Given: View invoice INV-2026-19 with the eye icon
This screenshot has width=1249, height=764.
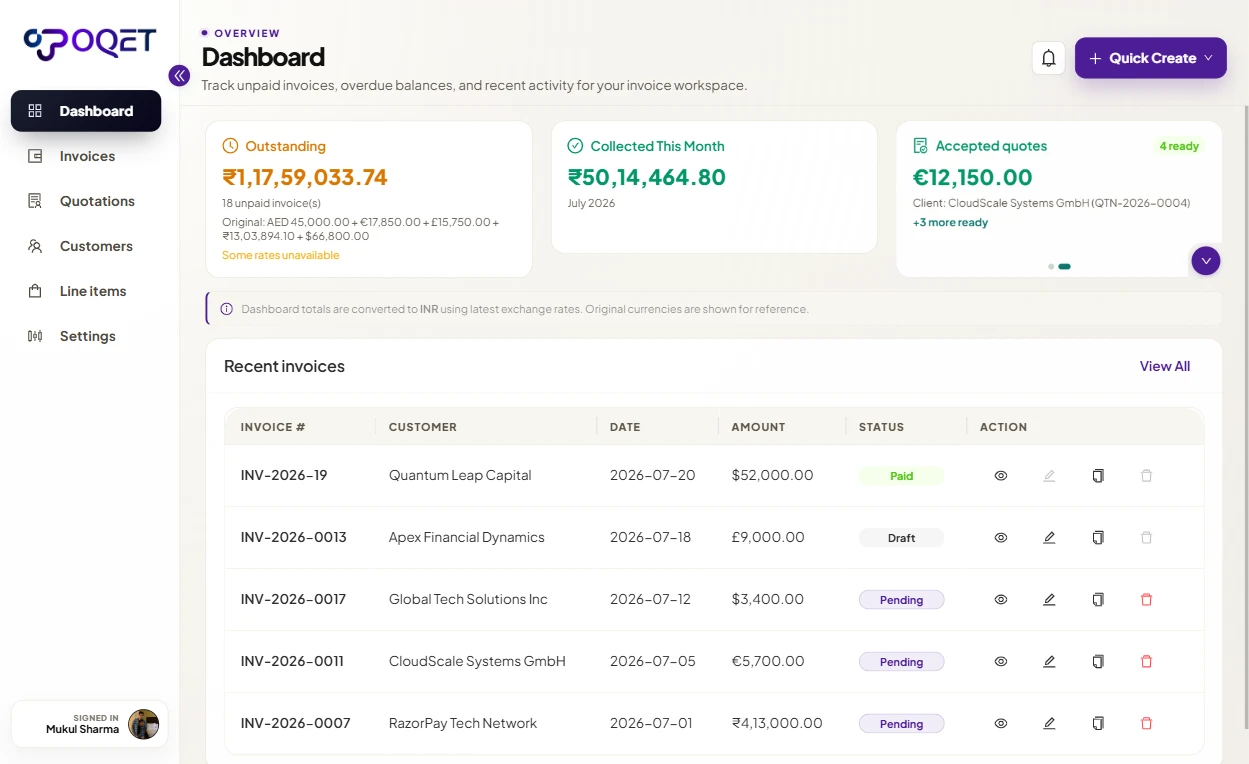Looking at the screenshot, I should pos(1000,476).
